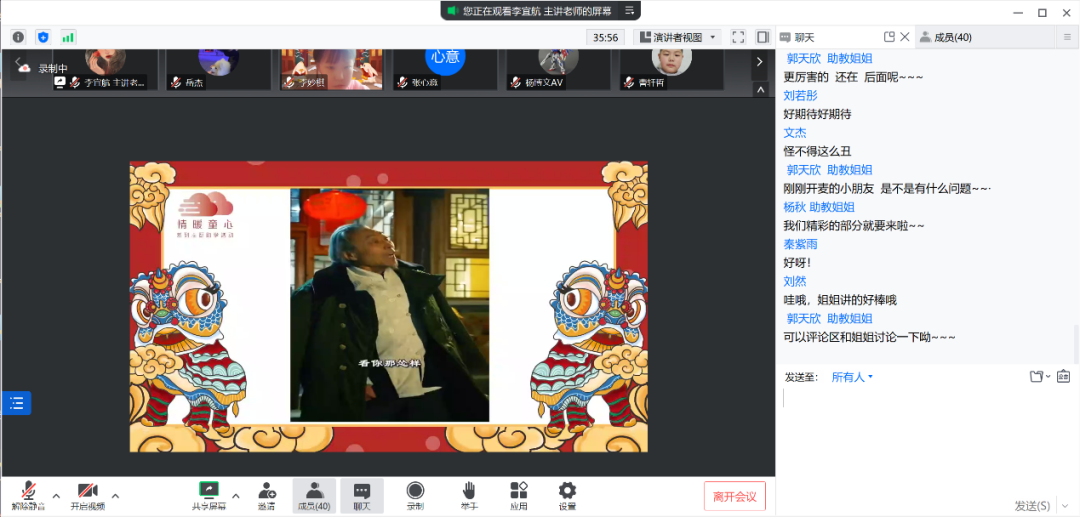Click the red 离开会议 button
1080x517 pixels.
point(735,496)
